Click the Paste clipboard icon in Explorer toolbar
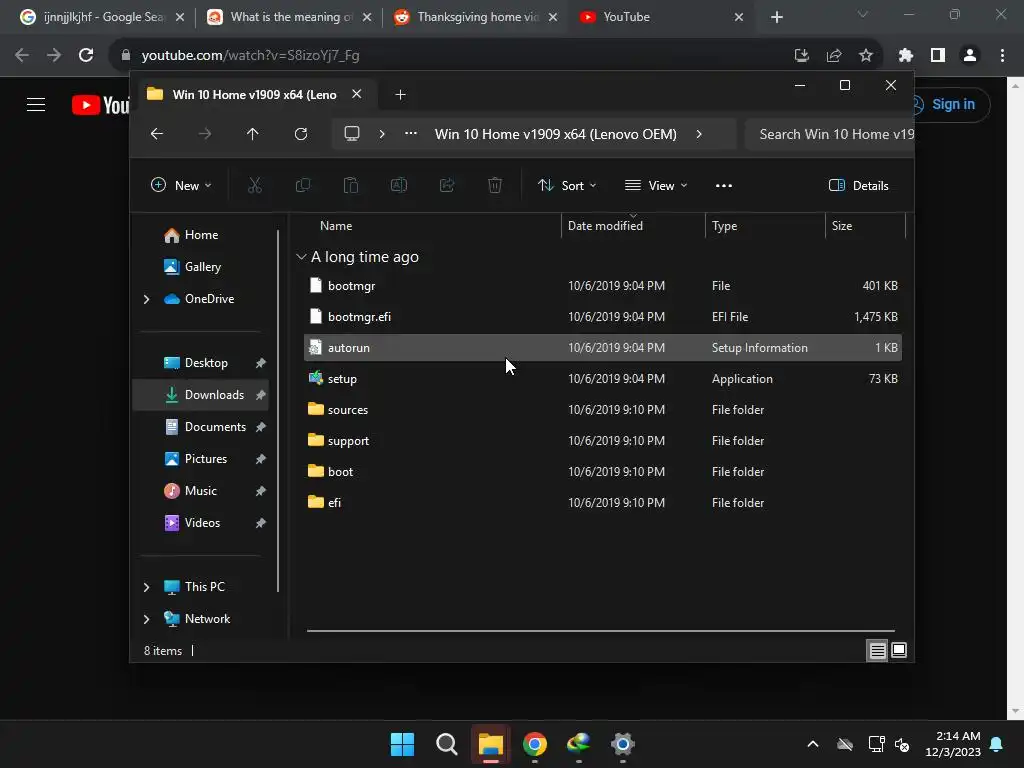Screen dimensions: 1024x768 [x=351, y=185]
